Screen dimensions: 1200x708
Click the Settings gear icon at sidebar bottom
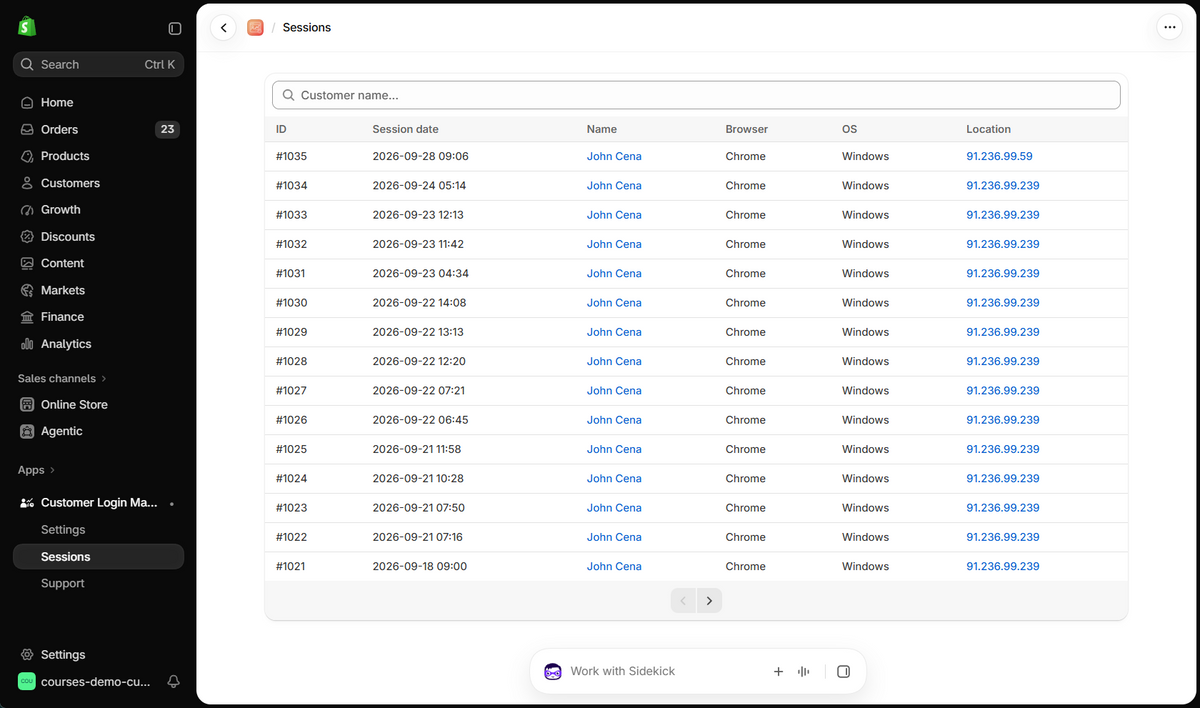(27, 654)
